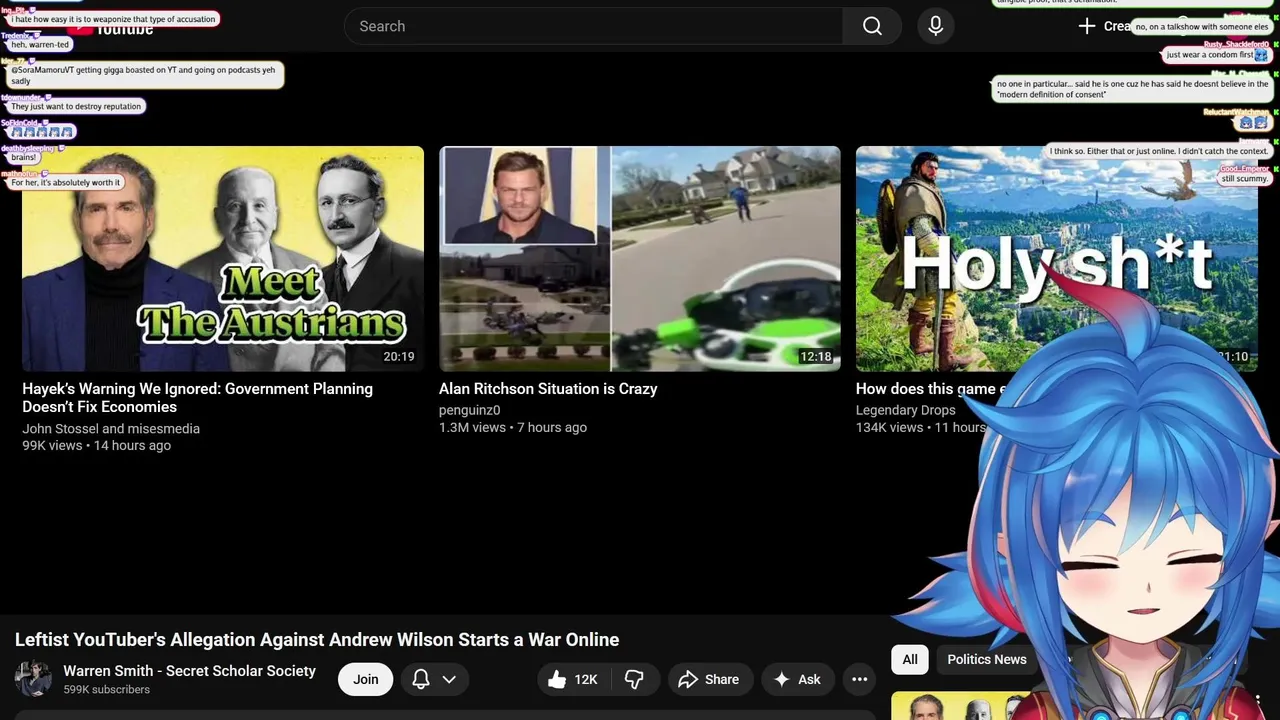Viewport: 1280px width, 720px height.
Task: Click the 20:19 duration badge
Action: (x=399, y=357)
